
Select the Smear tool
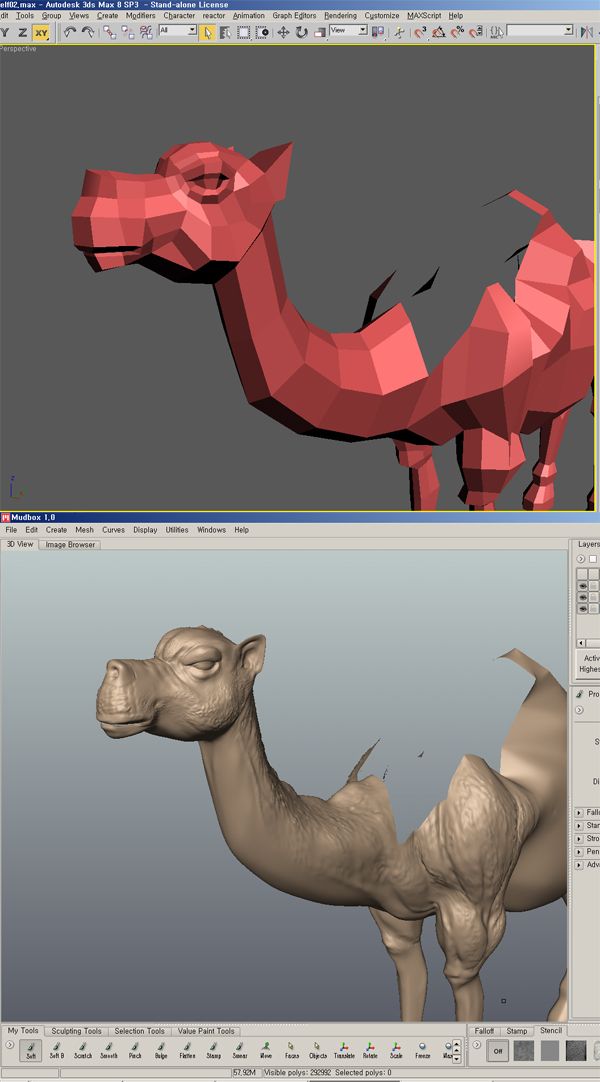(239, 1050)
